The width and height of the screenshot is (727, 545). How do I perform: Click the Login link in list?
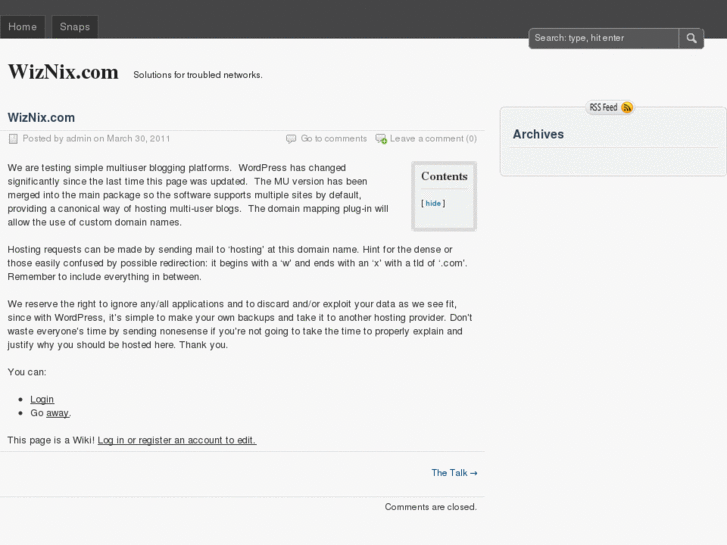coord(42,399)
